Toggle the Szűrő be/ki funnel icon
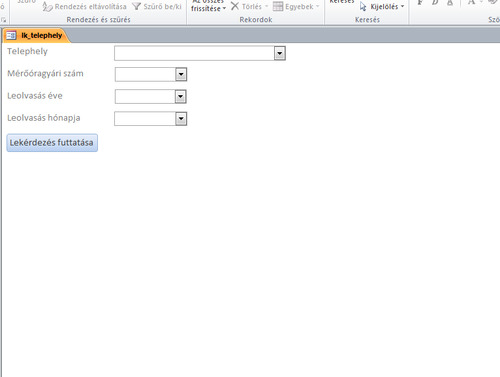500x377 pixels. click(x=137, y=6)
